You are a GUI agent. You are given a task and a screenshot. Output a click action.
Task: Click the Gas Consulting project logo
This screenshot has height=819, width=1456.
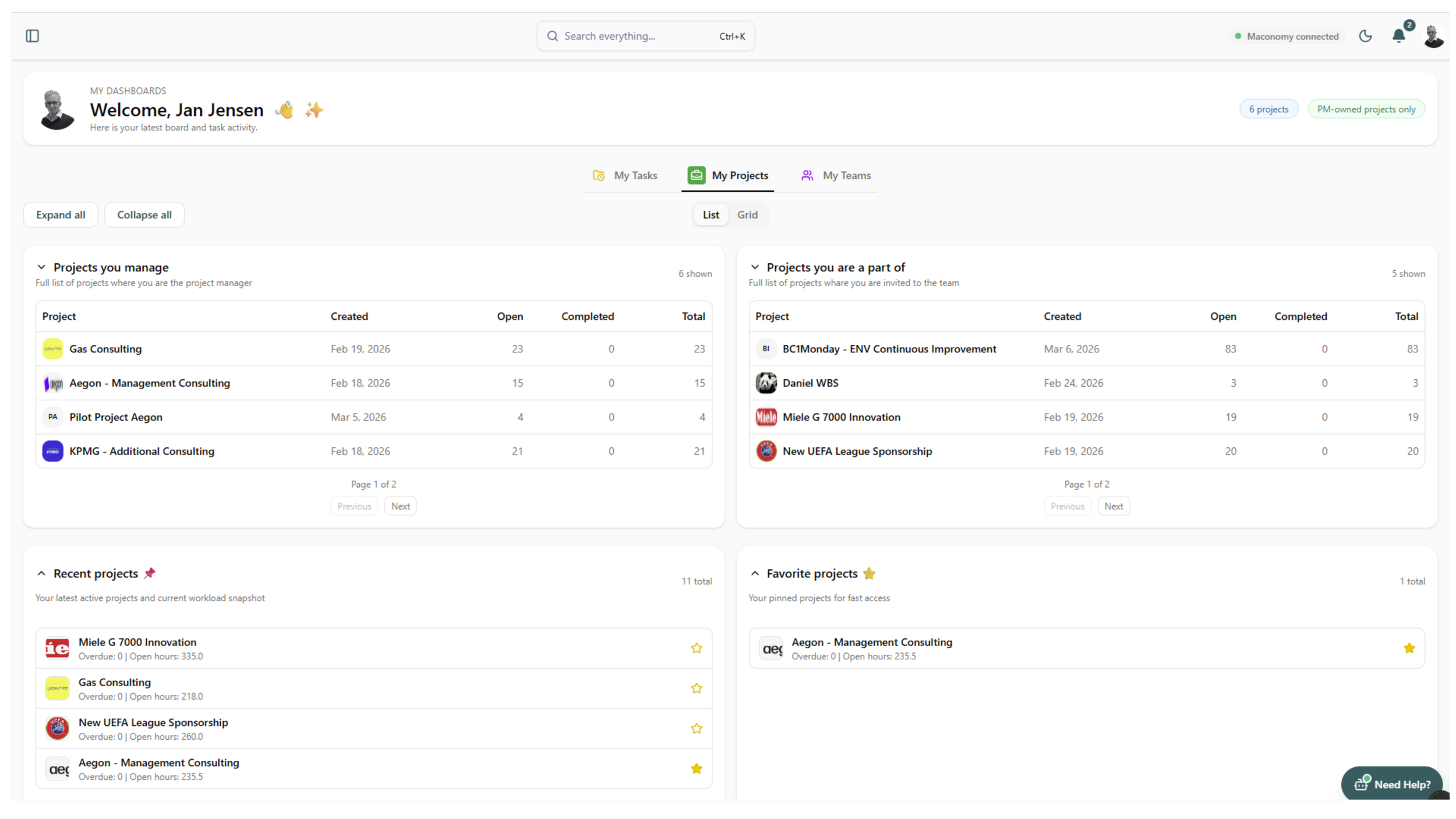click(x=52, y=349)
